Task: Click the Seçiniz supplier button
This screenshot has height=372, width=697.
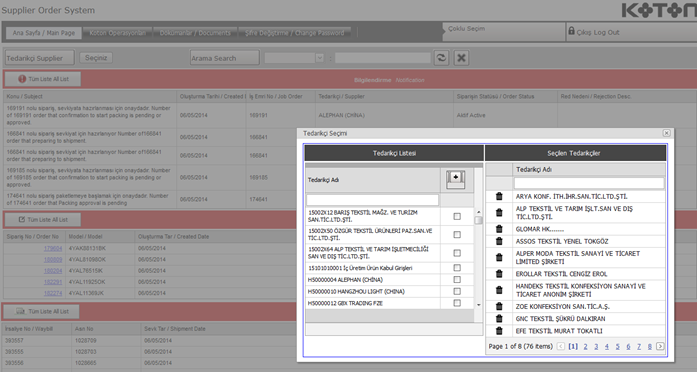Action: (96, 58)
